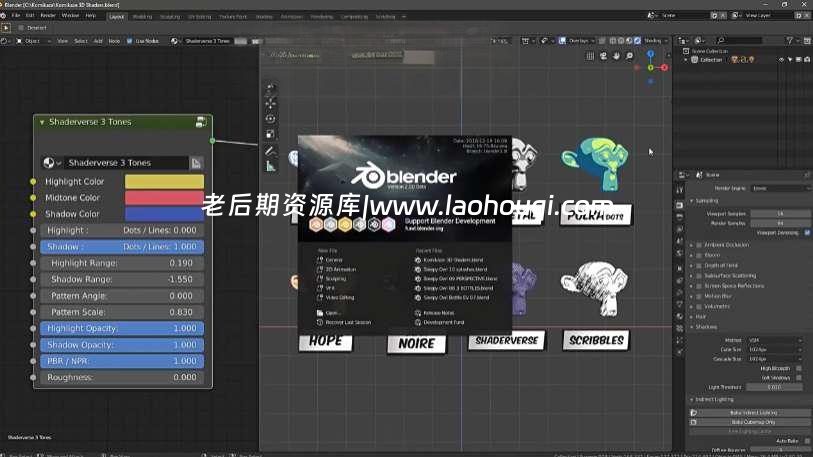Viewport: 813px width, 457px height.
Task: Select the Scale tool in viewport toolbar
Action: tap(271, 135)
